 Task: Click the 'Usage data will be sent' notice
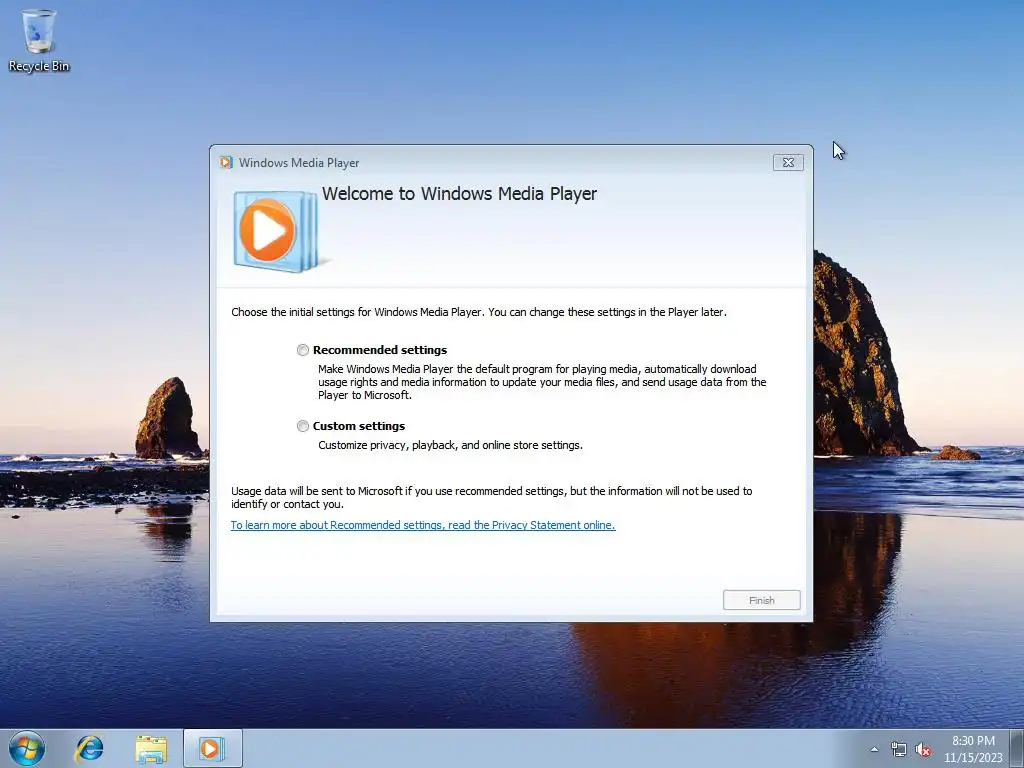tap(492, 498)
